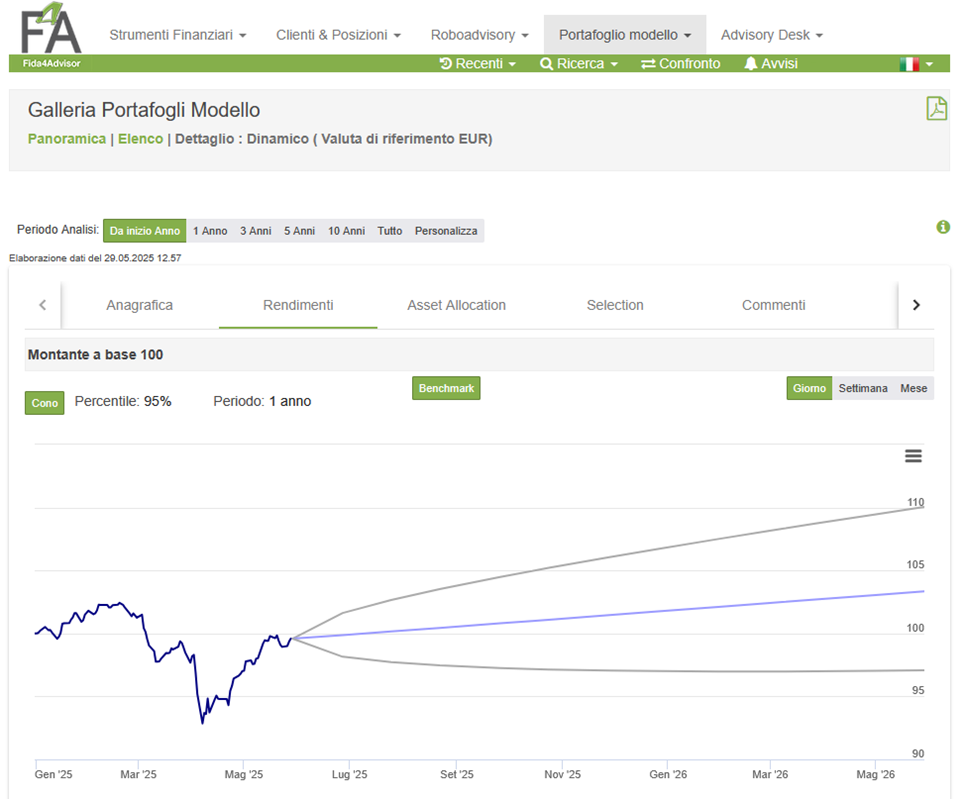Screen dimensions: 964x799
Task: Expand the Strumenti Finanziari dropdown
Action: pos(178,35)
